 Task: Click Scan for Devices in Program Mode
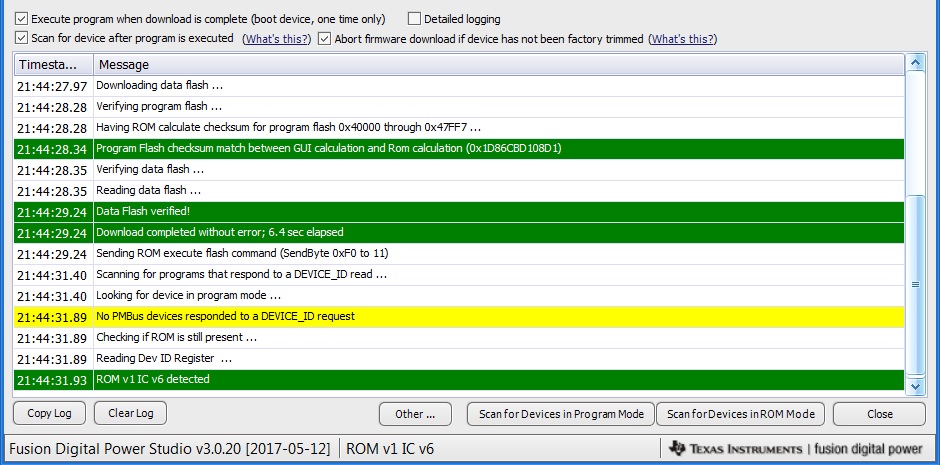tap(561, 414)
